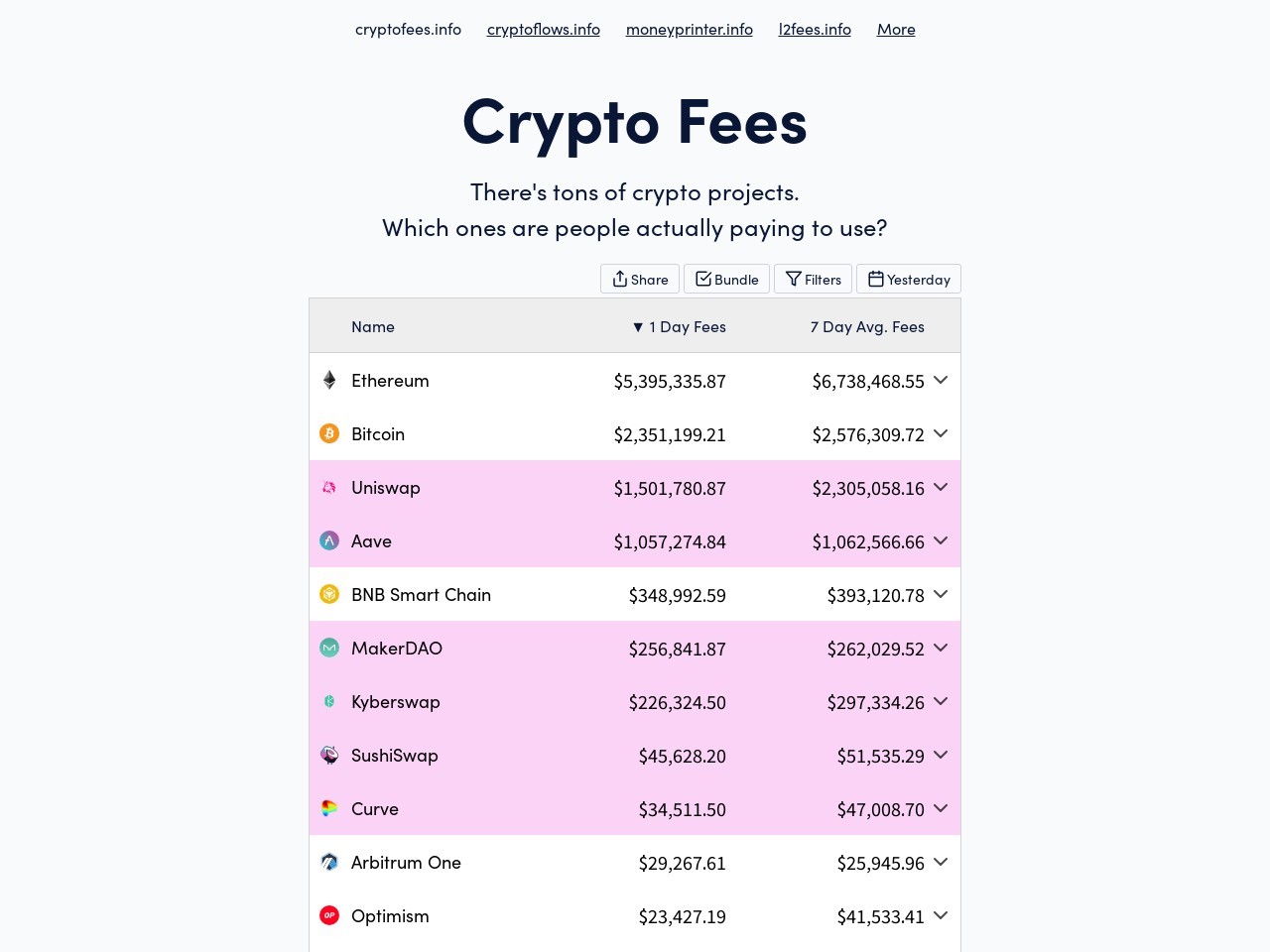The image size is (1270, 952).
Task: Open the cryptoflows.info link
Action: (x=543, y=29)
